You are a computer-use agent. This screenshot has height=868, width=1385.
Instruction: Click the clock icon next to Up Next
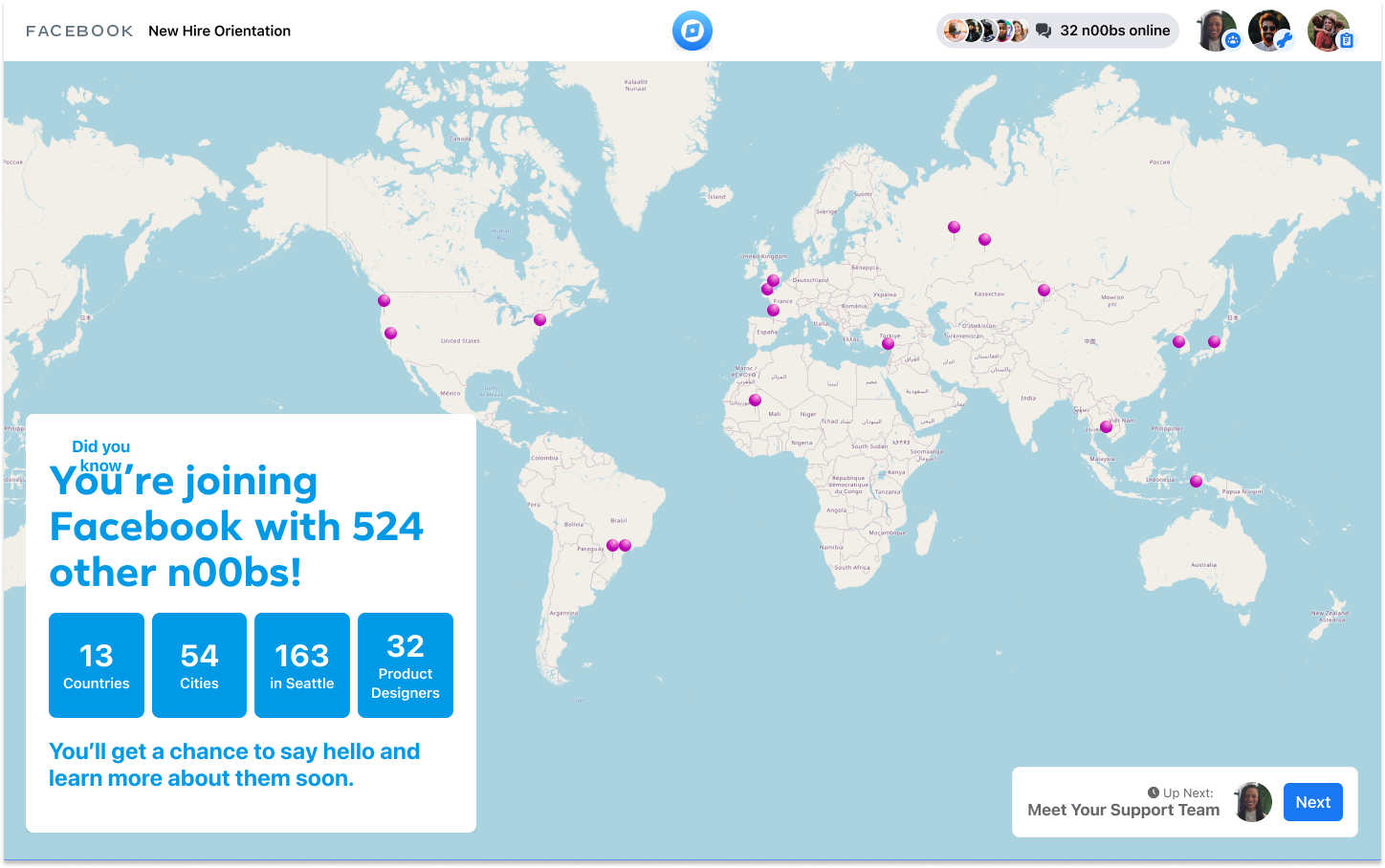[1152, 792]
